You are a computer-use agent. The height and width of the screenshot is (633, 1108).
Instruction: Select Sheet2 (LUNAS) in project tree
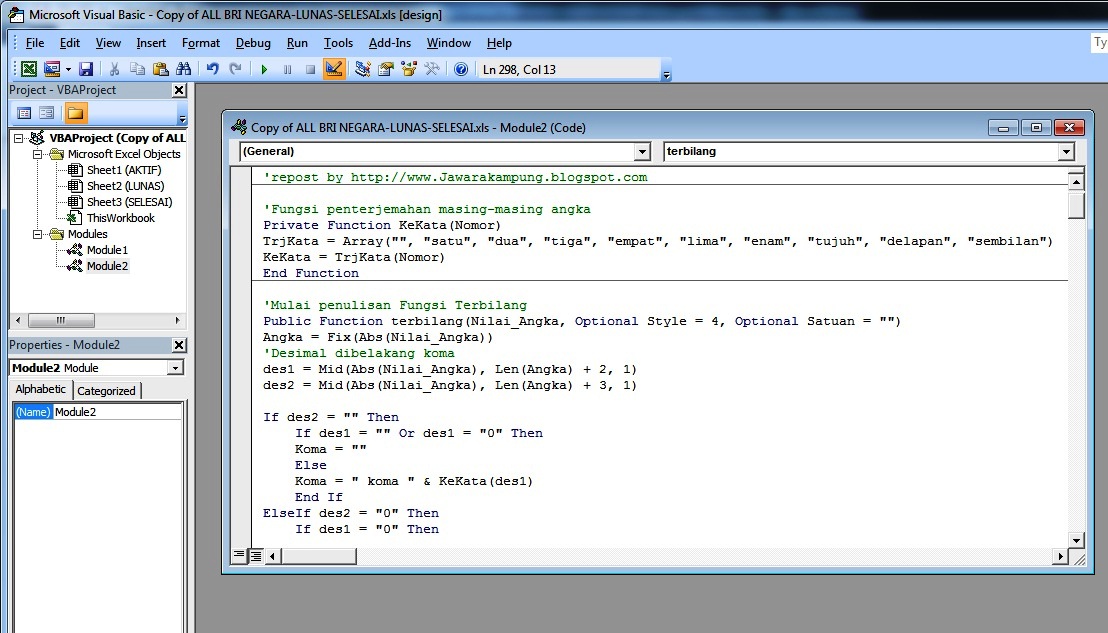pos(125,186)
